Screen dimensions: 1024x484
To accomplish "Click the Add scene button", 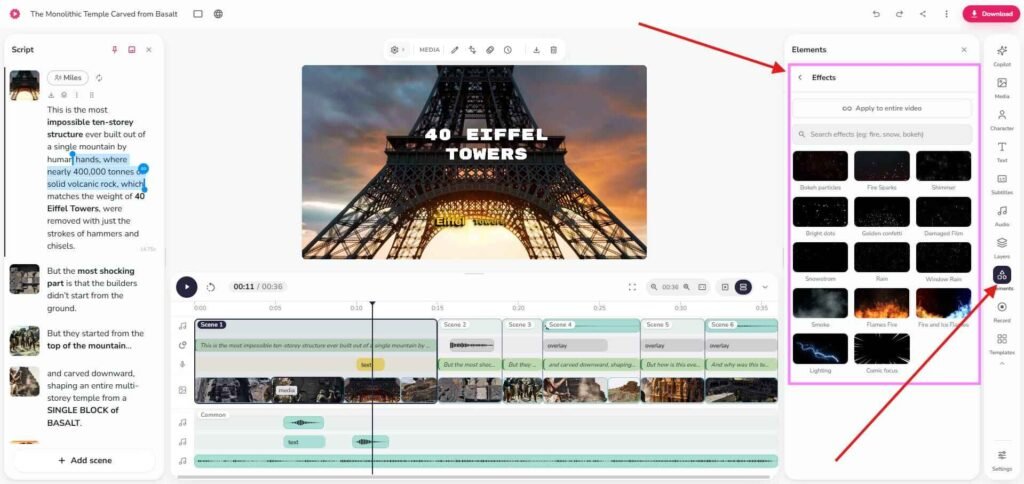I will [x=84, y=460].
